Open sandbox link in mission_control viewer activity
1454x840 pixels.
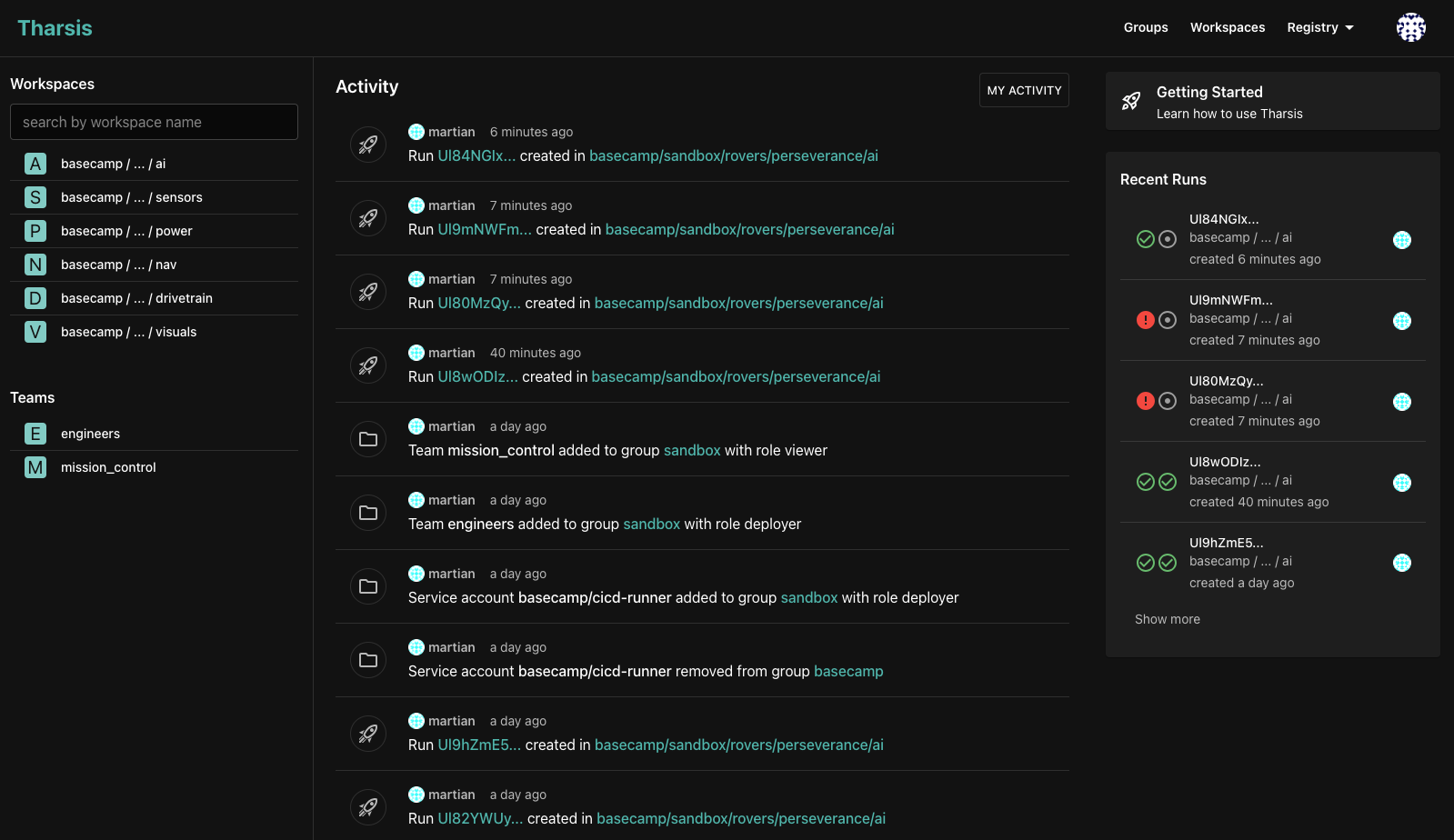coord(692,450)
